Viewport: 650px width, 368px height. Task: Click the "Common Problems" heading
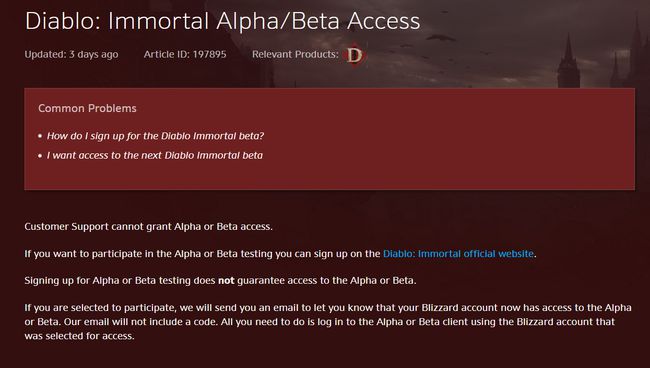[x=87, y=108]
